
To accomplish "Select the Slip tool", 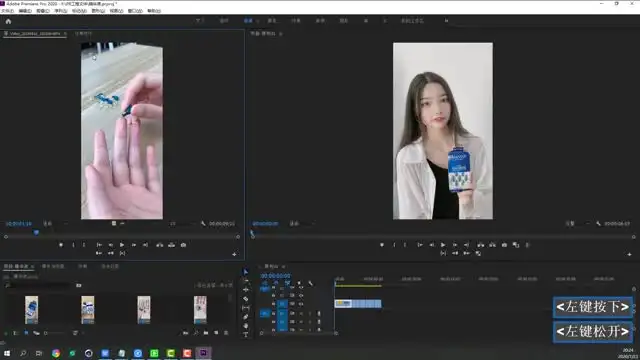I will (x=245, y=308).
